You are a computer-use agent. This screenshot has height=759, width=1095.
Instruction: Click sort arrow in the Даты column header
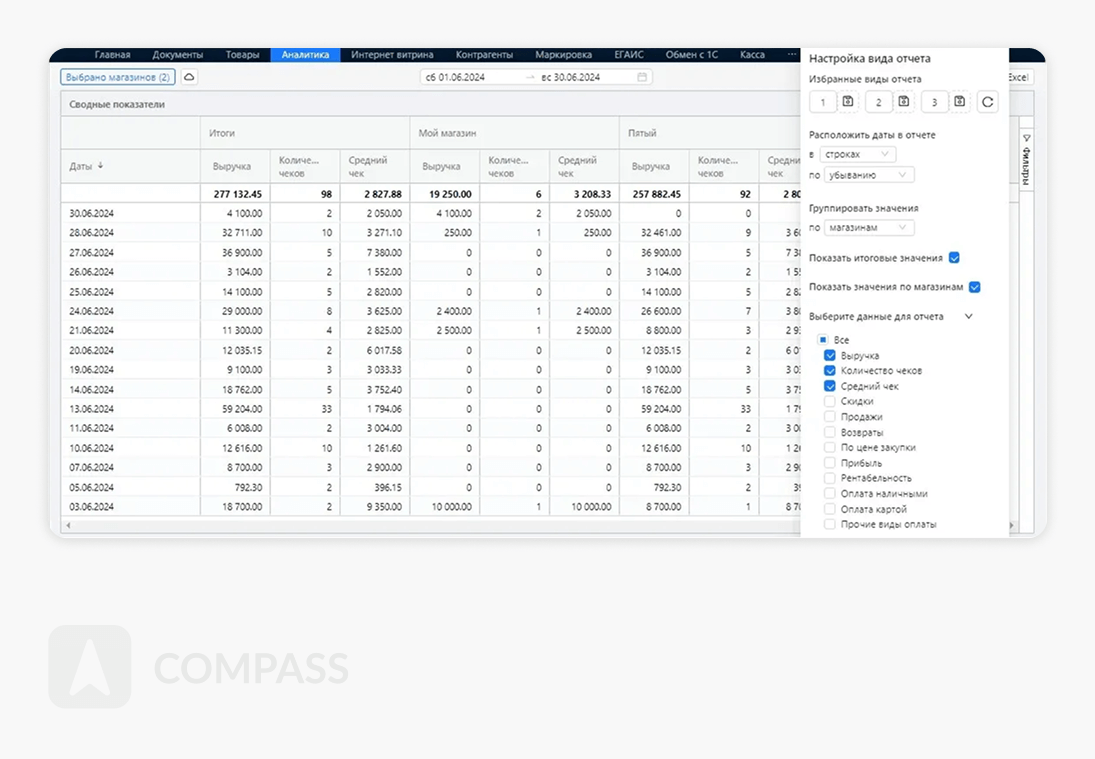point(100,166)
